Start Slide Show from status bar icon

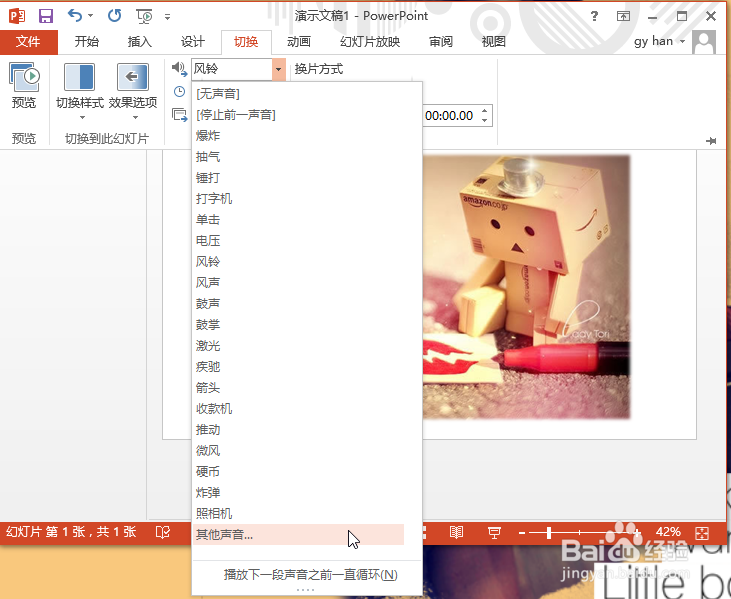pyautogui.click(x=494, y=532)
